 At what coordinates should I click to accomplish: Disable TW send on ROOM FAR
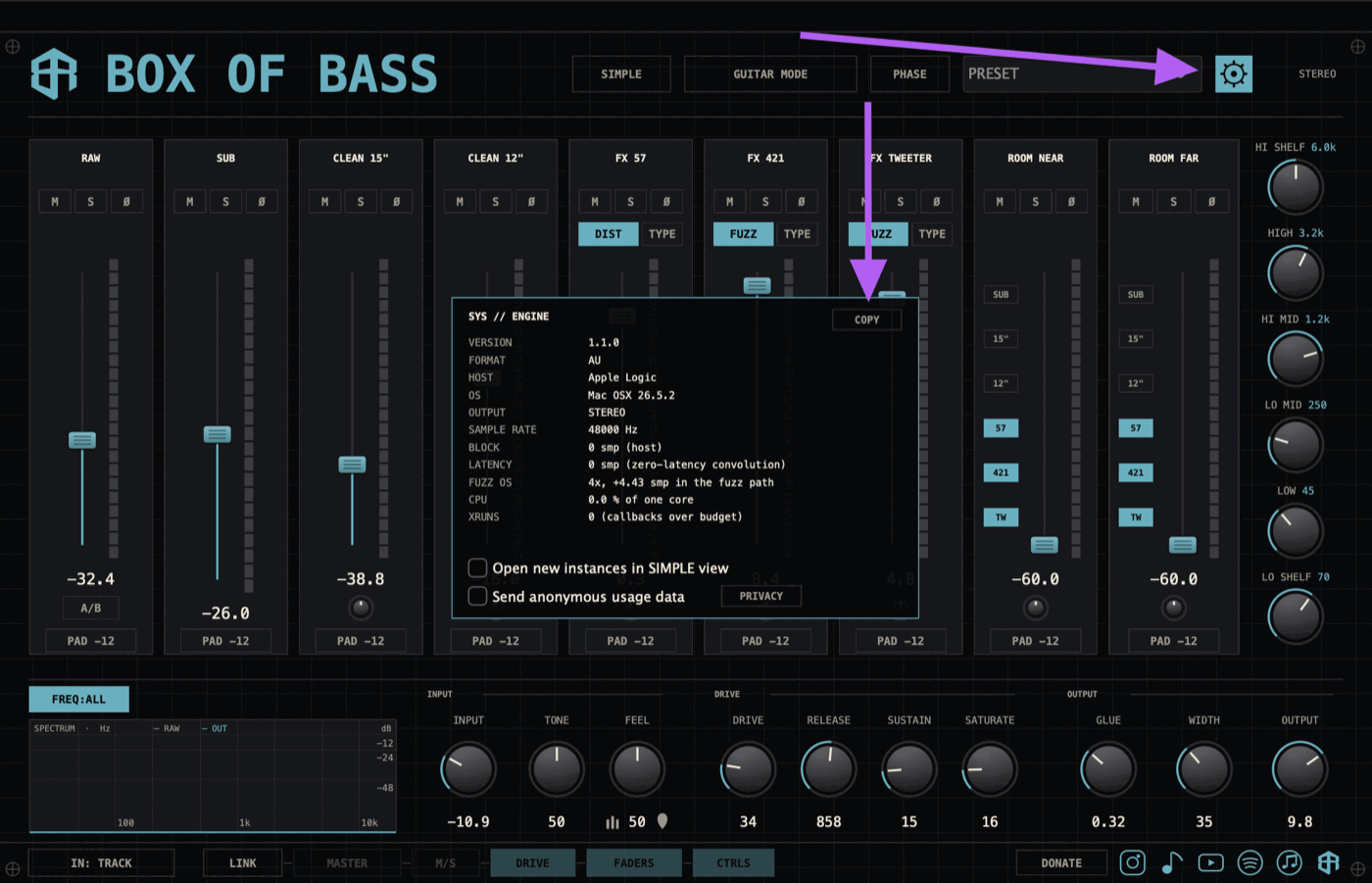tap(1136, 517)
